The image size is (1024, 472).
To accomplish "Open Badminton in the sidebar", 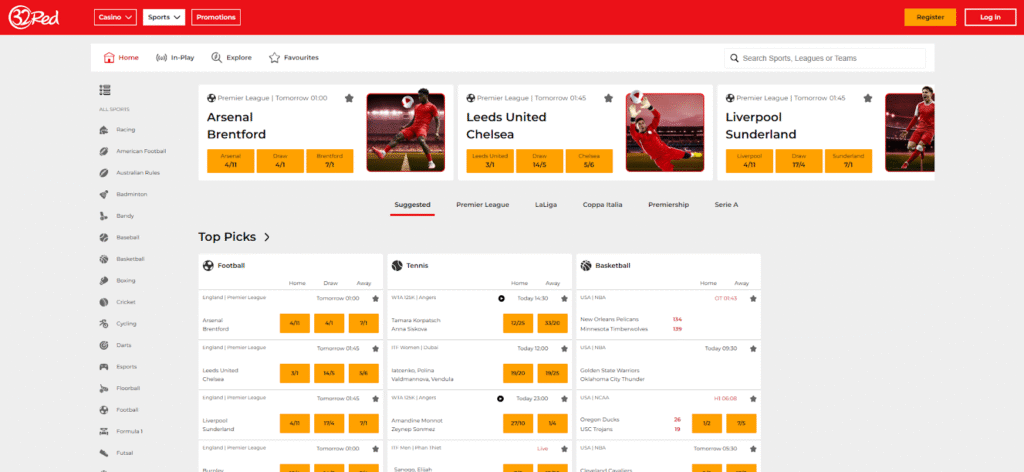I will point(130,194).
